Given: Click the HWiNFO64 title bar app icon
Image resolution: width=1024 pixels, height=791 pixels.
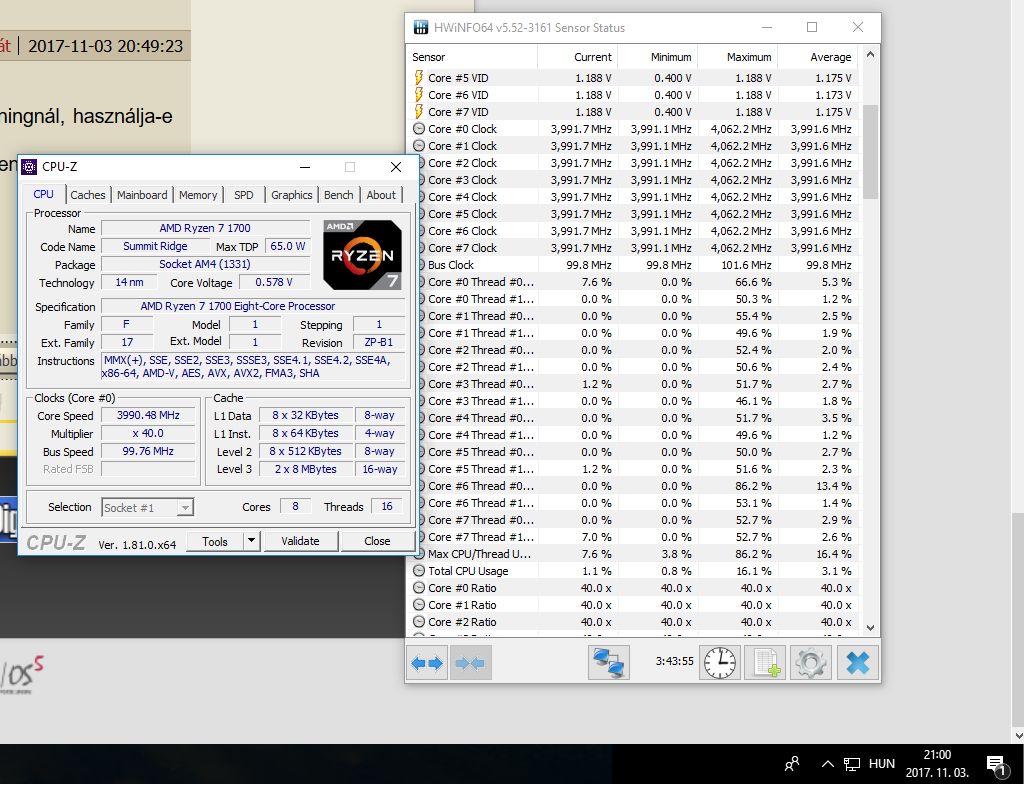Looking at the screenshot, I should [421, 27].
